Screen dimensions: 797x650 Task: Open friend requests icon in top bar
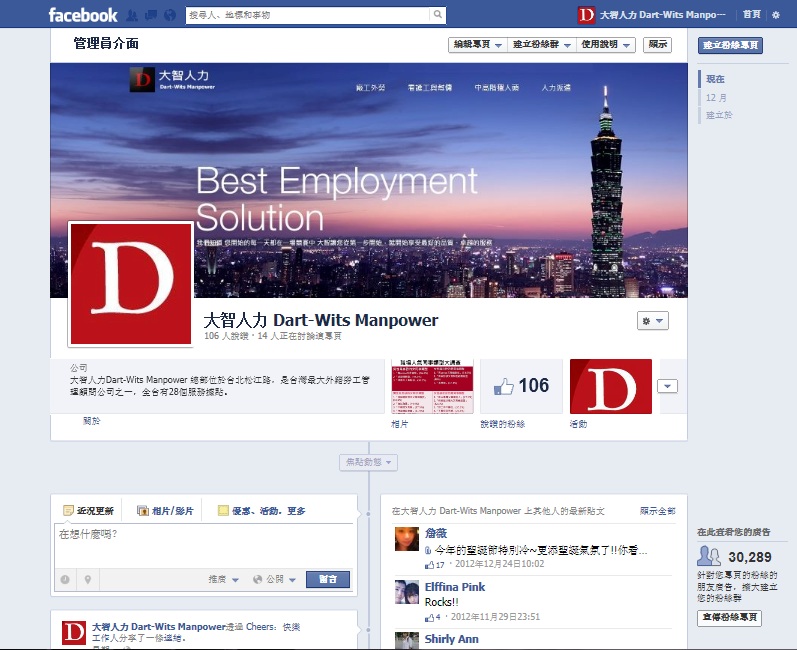(x=132, y=15)
